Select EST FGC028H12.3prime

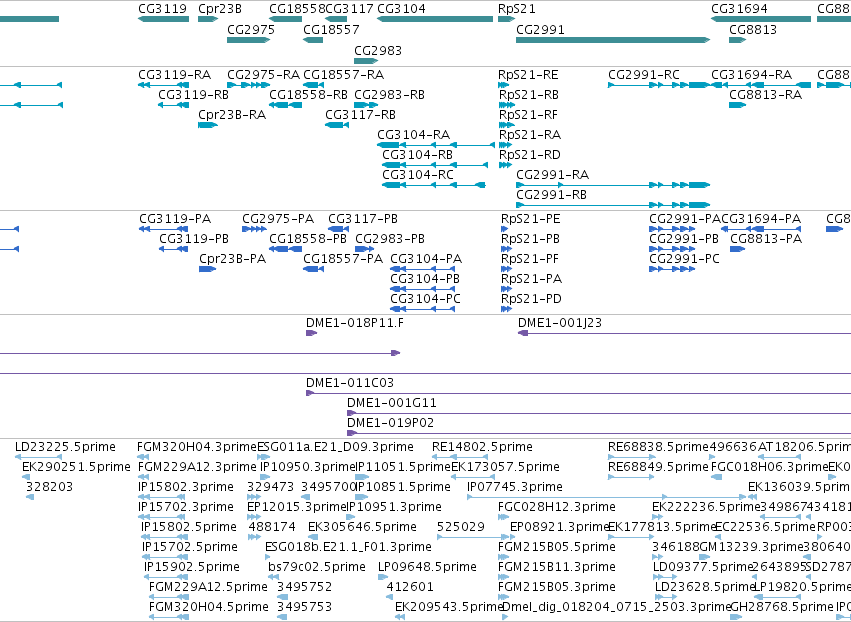coord(557,507)
